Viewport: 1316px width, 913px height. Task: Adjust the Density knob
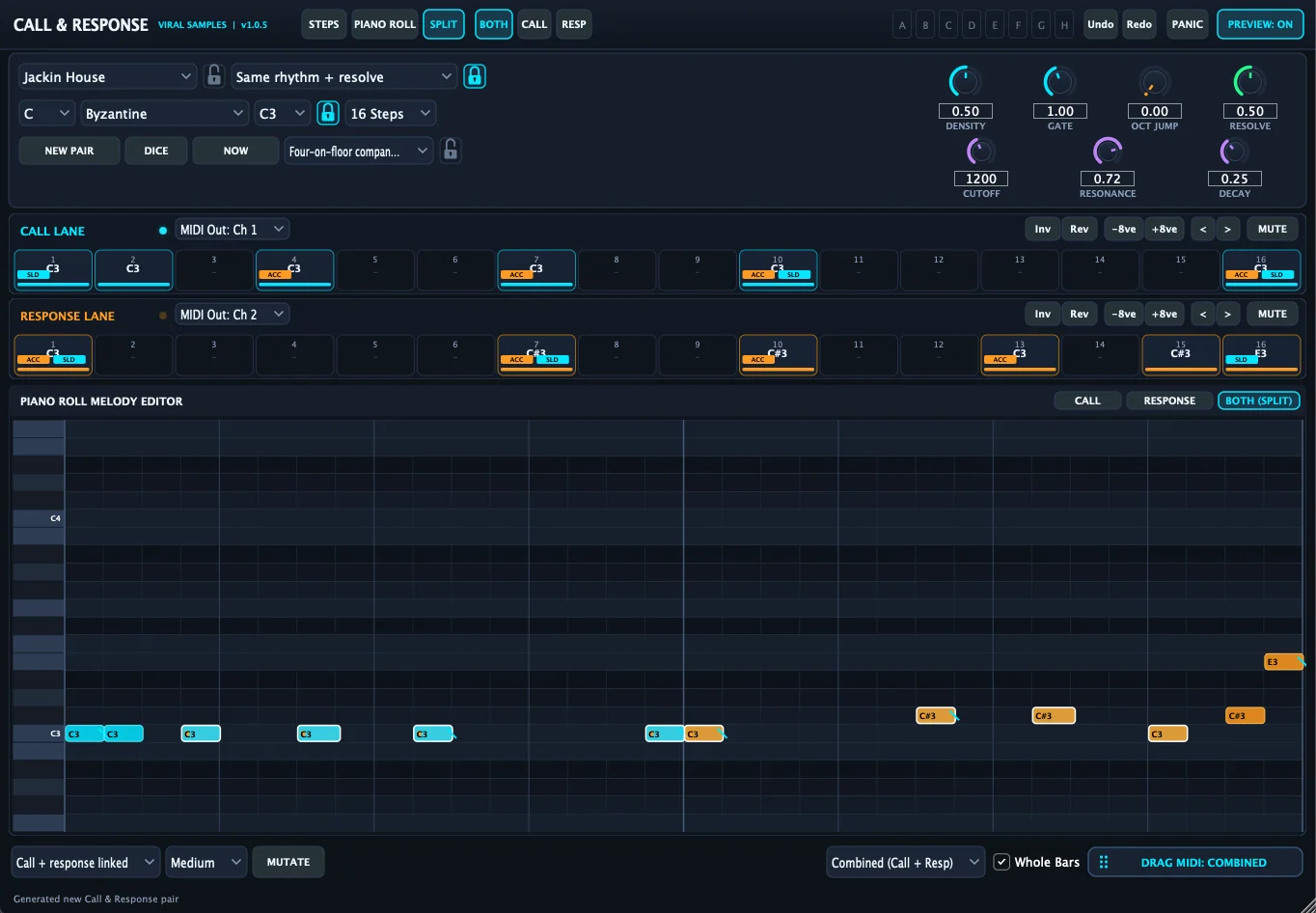click(x=965, y=82)
